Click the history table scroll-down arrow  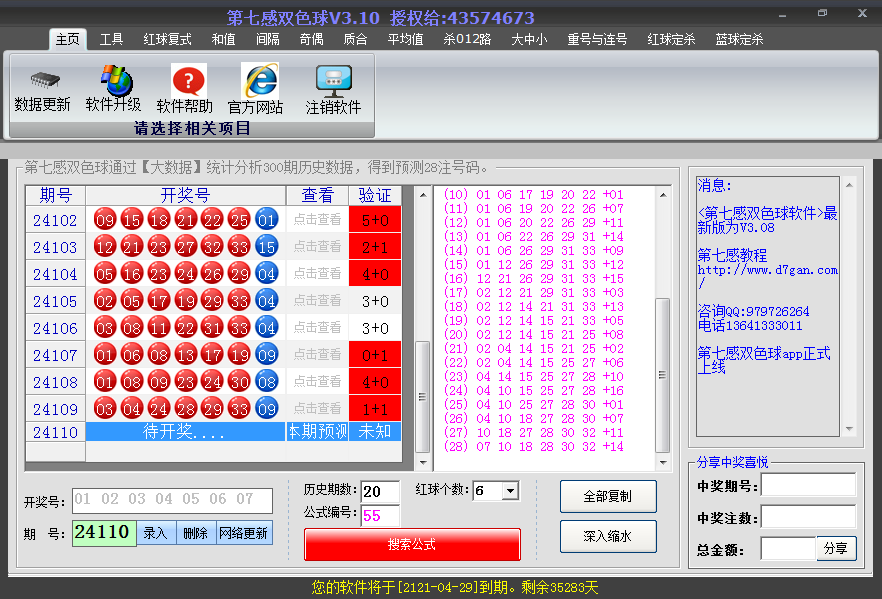coord(422,463)
